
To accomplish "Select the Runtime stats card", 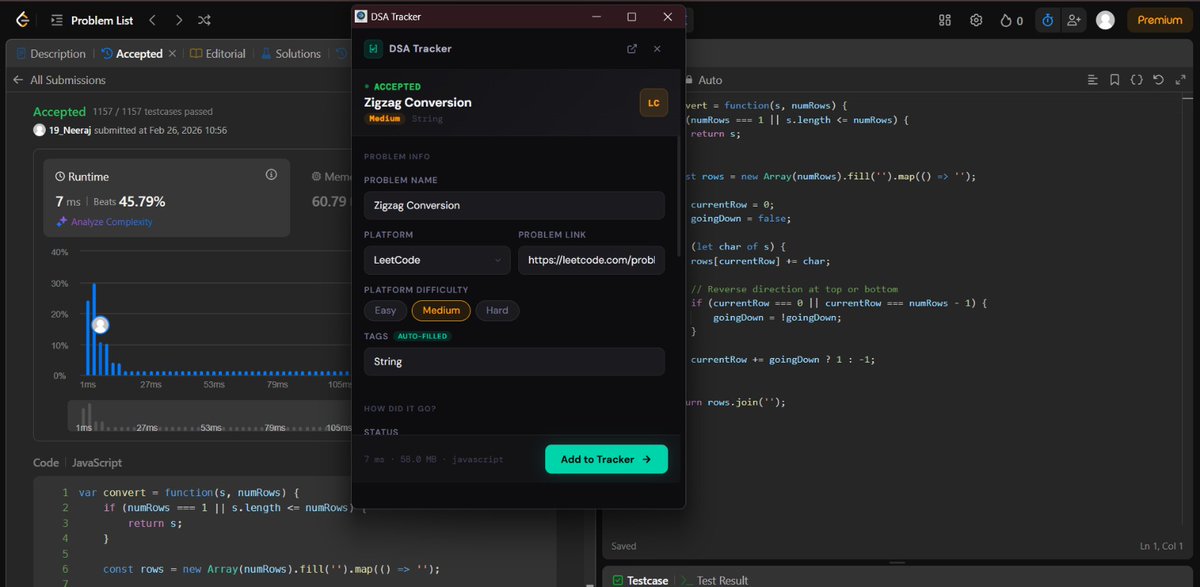I will click(168, 198).
